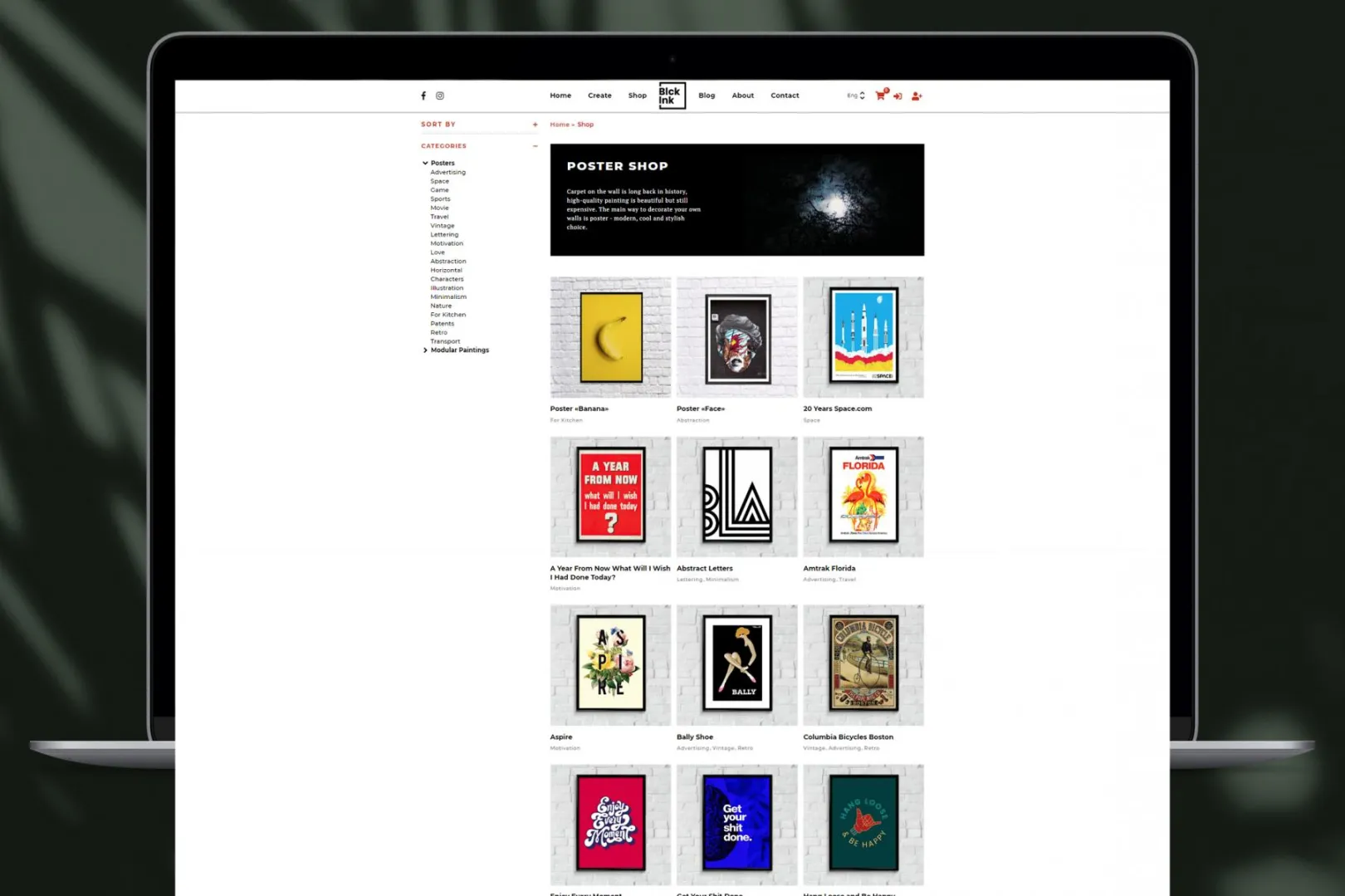Open the Enjoy Every Moment thumbnail

(610, 825)
